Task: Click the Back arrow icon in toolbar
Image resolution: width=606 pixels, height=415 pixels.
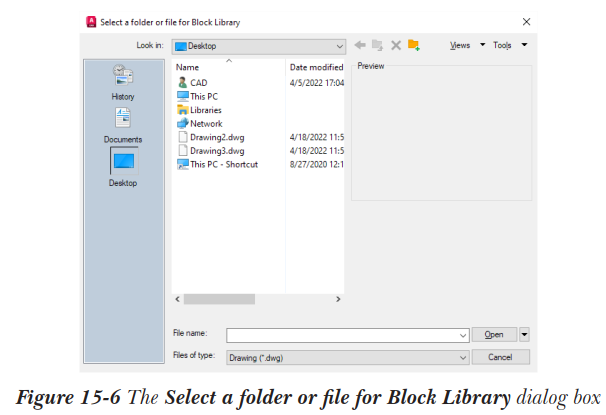Action: pos(360,45)
